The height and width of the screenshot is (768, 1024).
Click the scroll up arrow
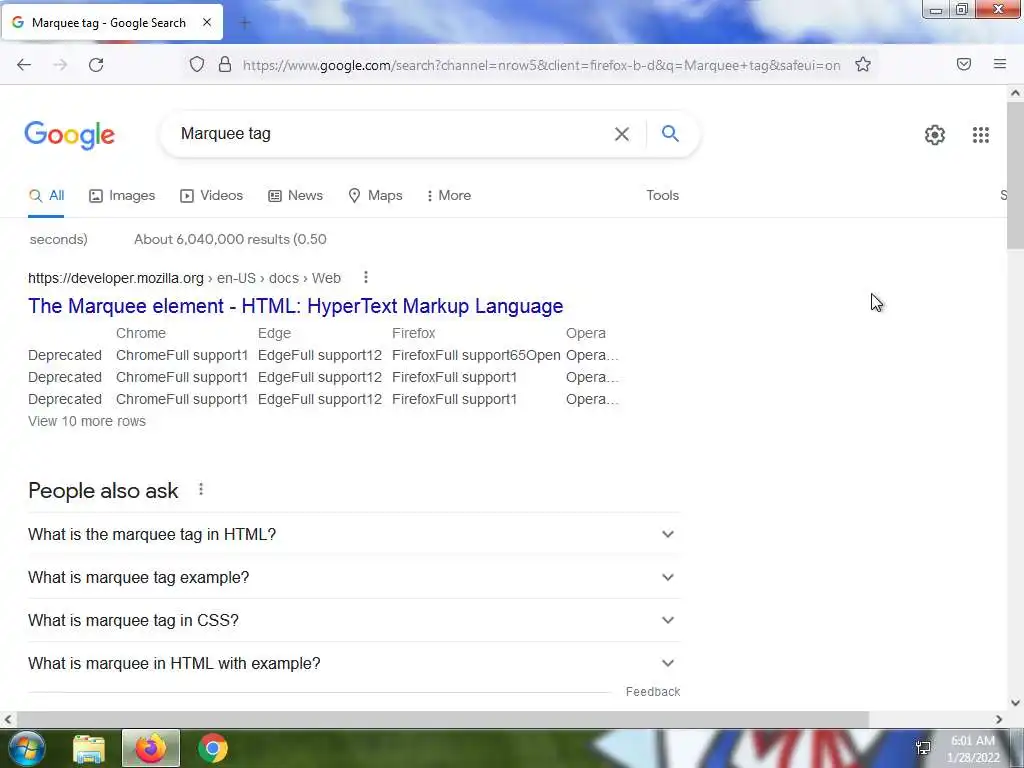1015,93
